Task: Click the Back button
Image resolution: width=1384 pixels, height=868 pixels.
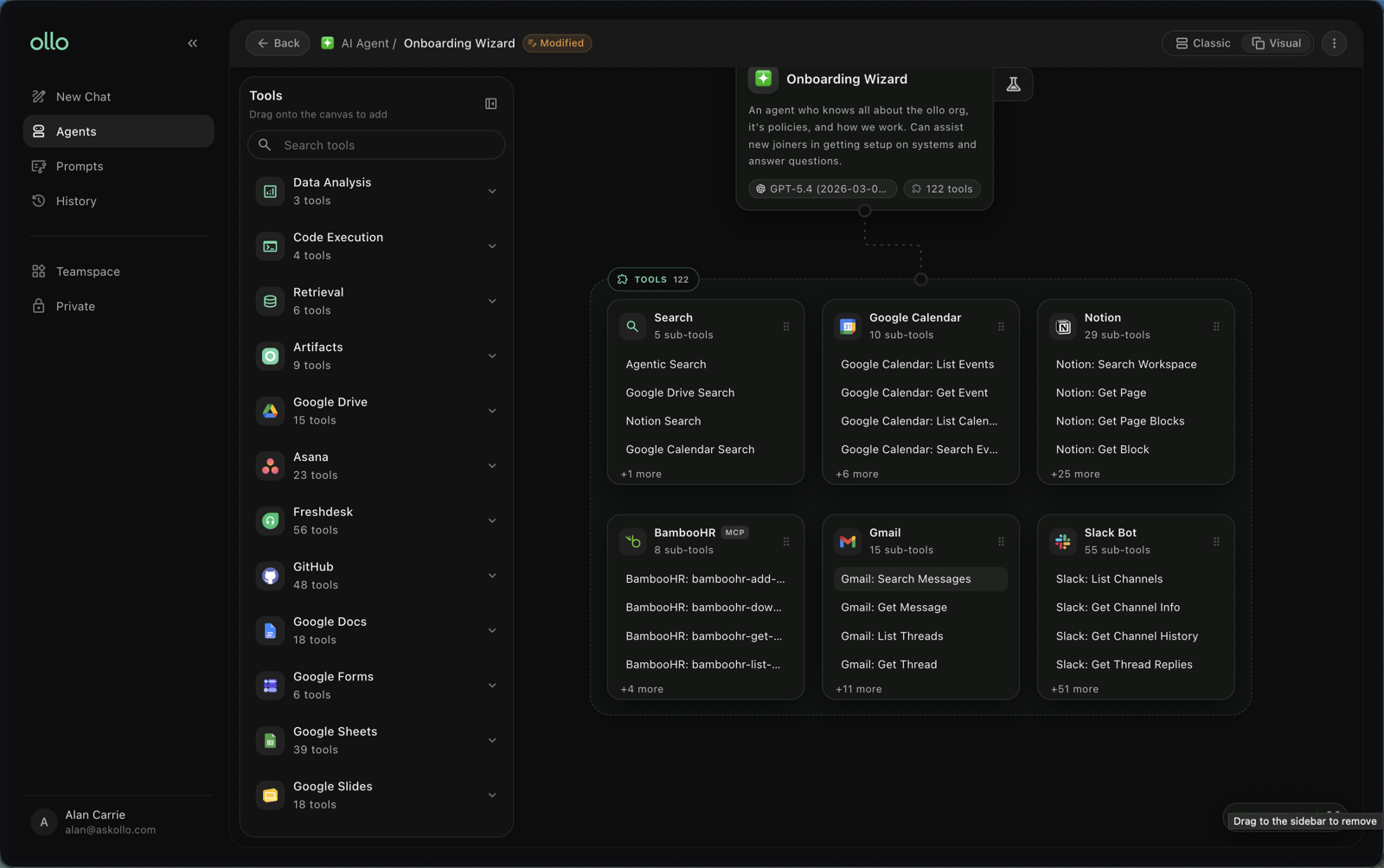Action: (x=278, y=43)
